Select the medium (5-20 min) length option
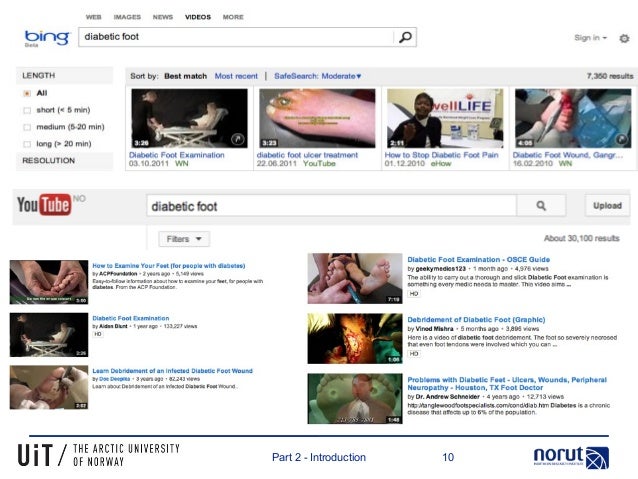 pyautogui.click(x=27, y=127)
